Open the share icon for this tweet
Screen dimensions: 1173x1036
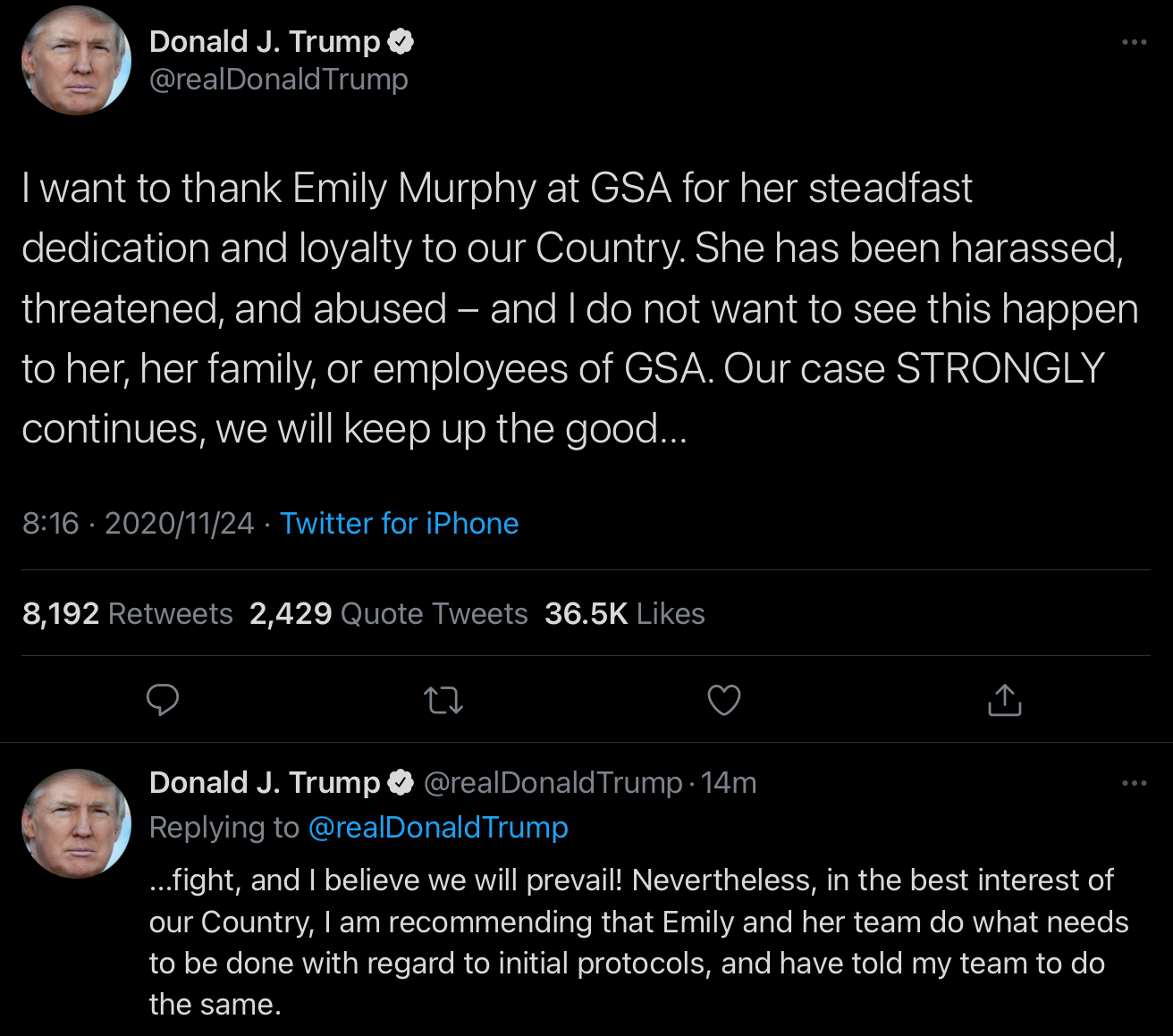(1004, 700)
